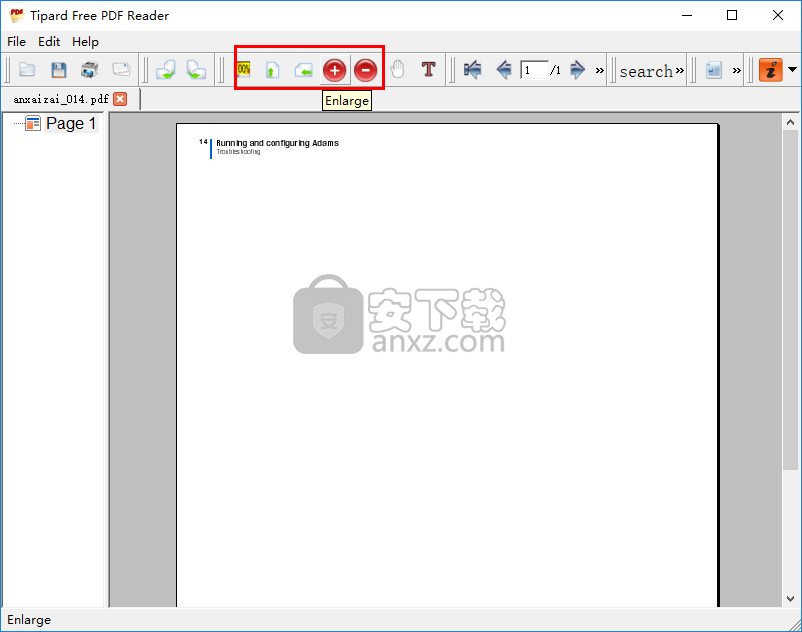Print the document using the printer icon

(x=90, y=70)
